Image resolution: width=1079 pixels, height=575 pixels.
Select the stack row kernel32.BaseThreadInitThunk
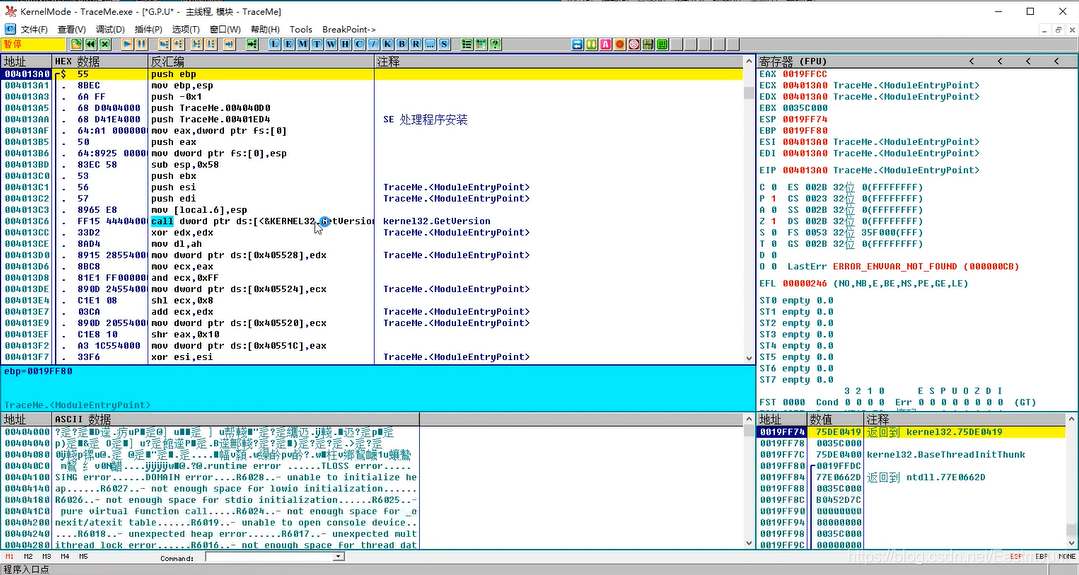[911, 455]
